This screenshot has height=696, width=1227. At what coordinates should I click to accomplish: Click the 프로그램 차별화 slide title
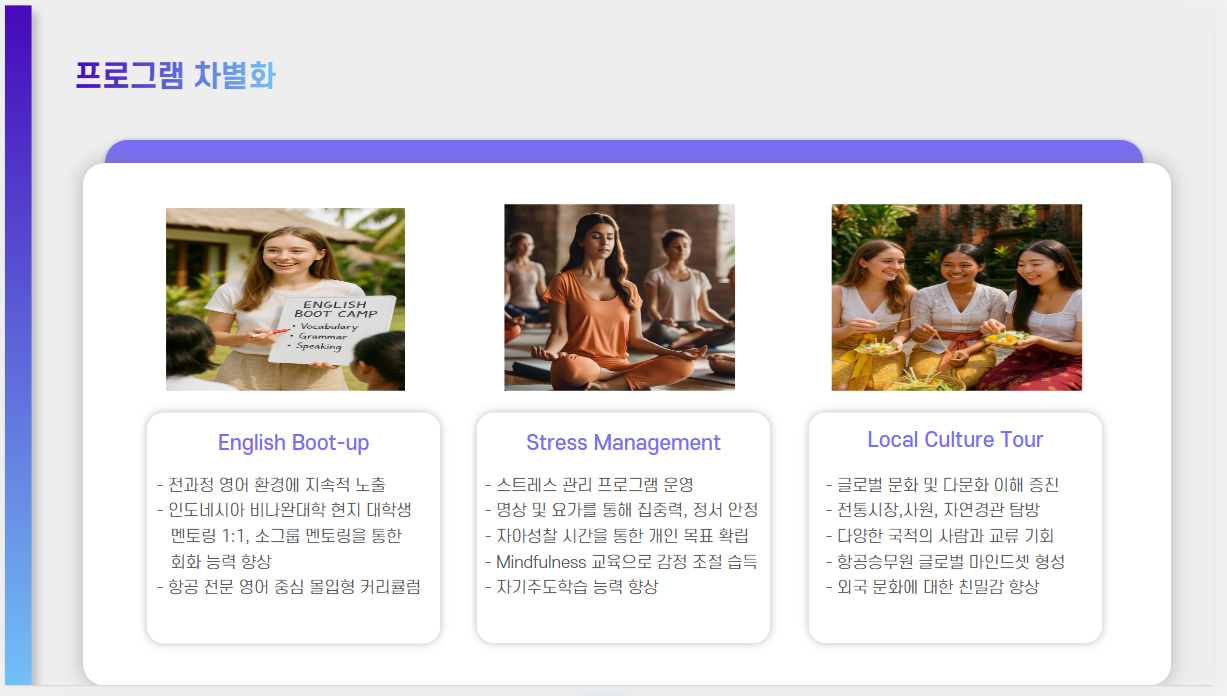click(x=175, y=76)
